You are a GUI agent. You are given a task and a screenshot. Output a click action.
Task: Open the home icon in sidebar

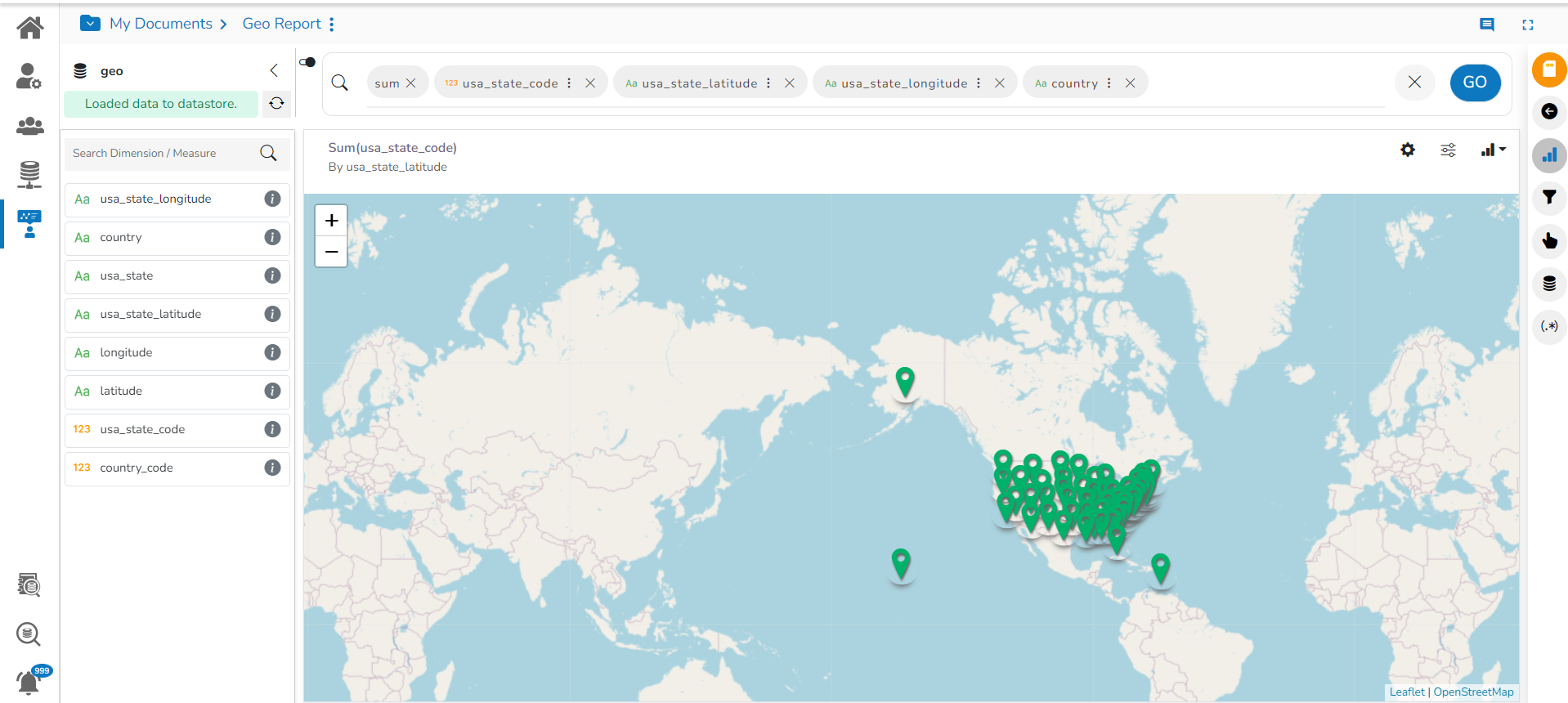click(30, 28)
